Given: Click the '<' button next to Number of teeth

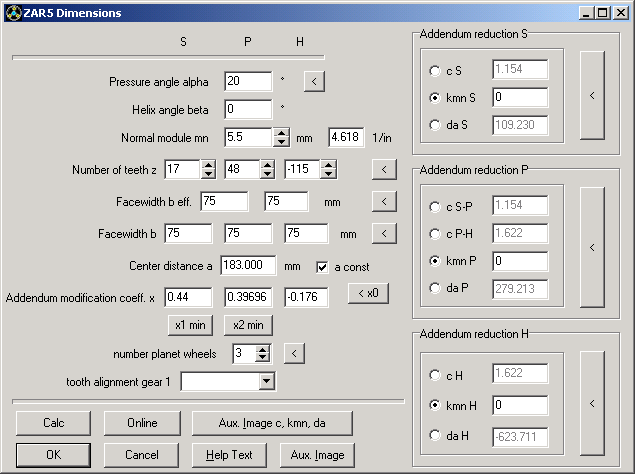Looking at the screenshot, I should pos(383,169).
